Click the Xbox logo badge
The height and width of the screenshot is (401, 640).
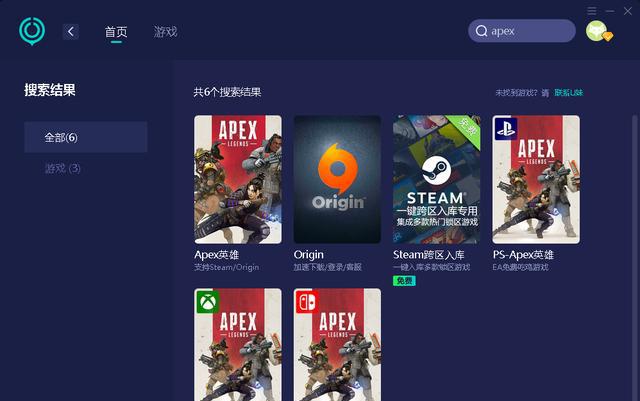click(208, 302)
